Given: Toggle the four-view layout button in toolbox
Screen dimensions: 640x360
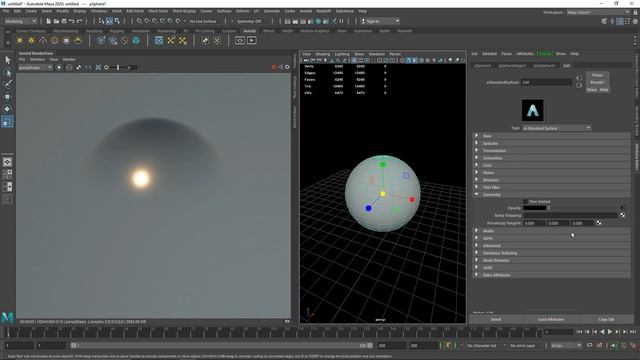Looking at the screenshot, I should (x=7, y=174).
